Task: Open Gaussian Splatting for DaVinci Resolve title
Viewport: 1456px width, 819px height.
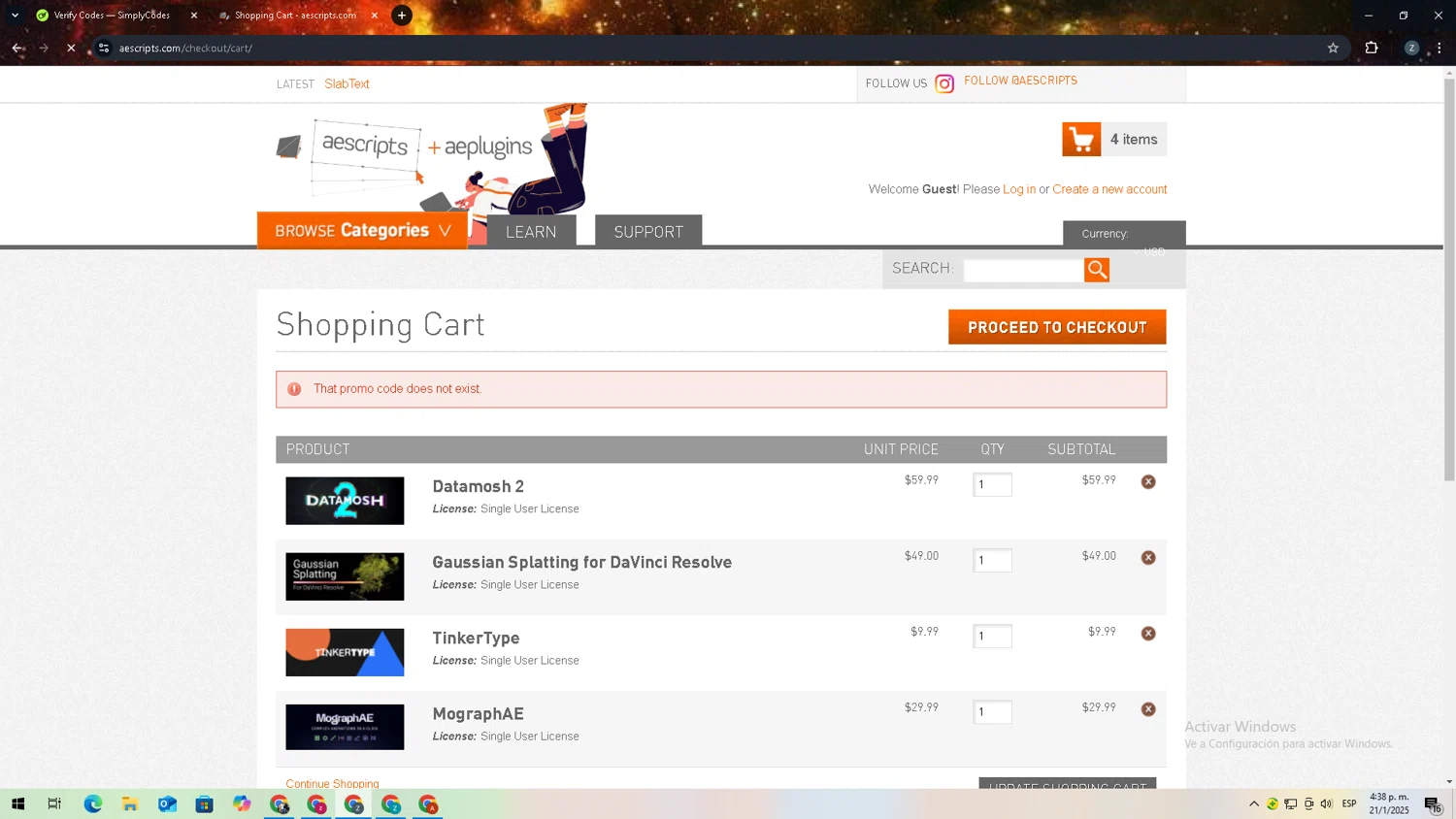Action: tap(581, 562)
